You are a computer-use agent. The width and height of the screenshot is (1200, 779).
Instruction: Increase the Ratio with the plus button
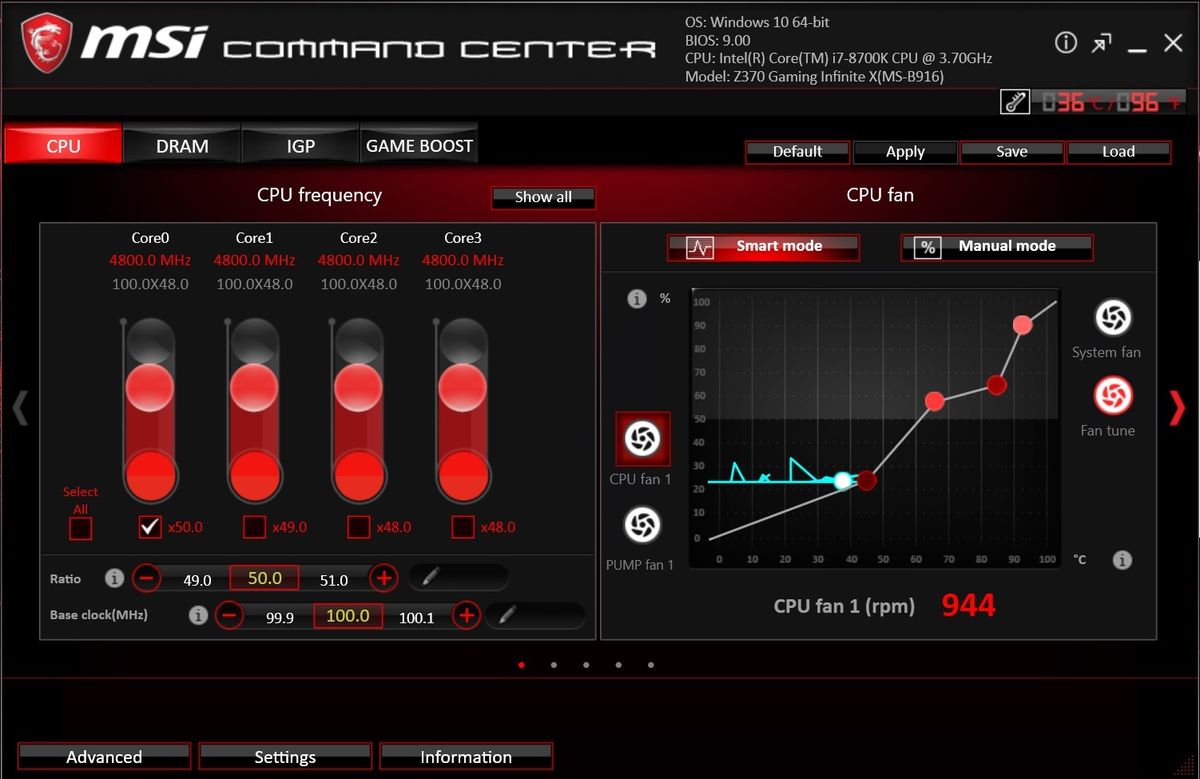coord(383,578)
